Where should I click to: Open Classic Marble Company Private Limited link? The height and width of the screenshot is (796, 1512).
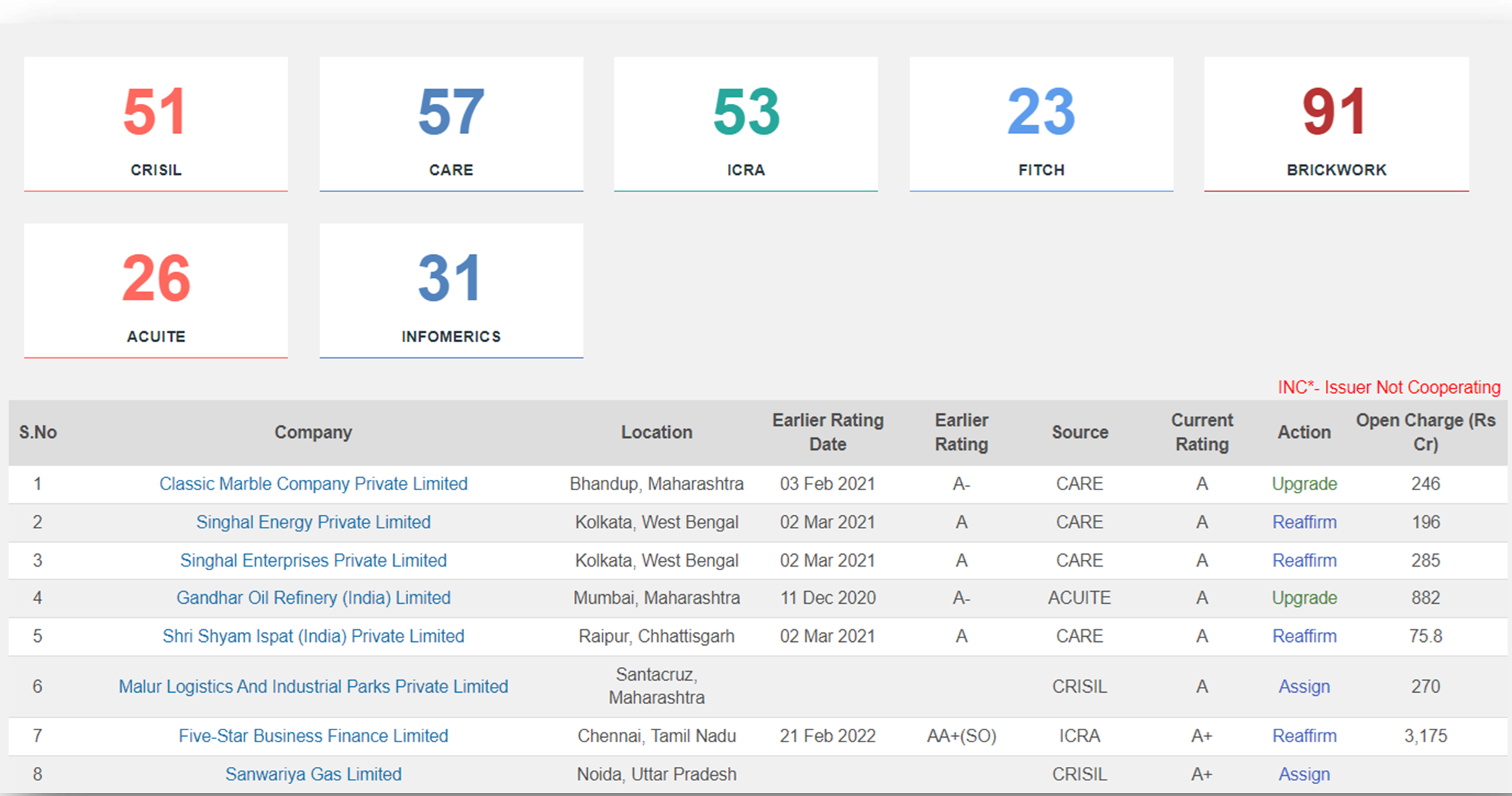tap(313, 484)
